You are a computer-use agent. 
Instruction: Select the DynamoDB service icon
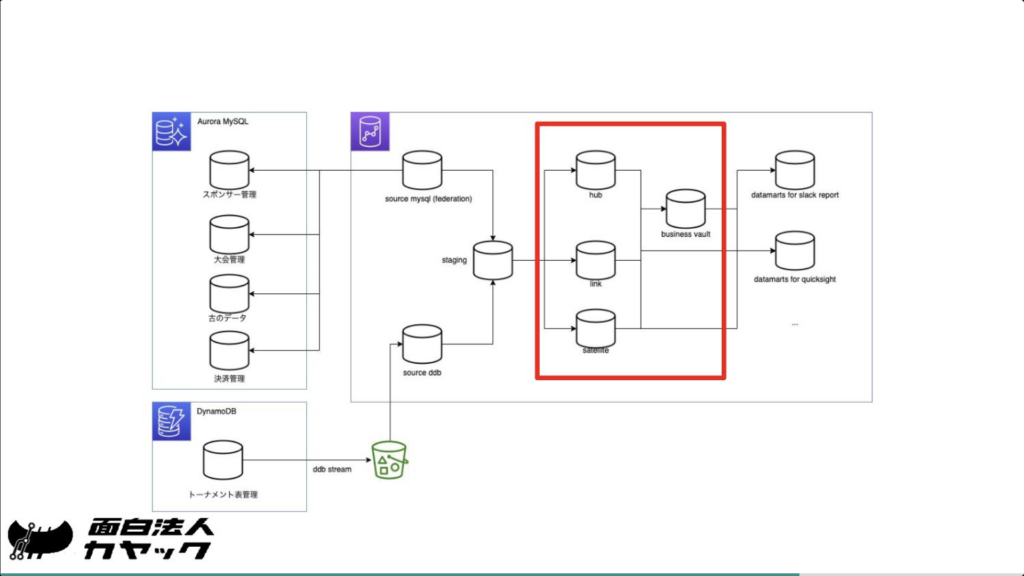170,422
